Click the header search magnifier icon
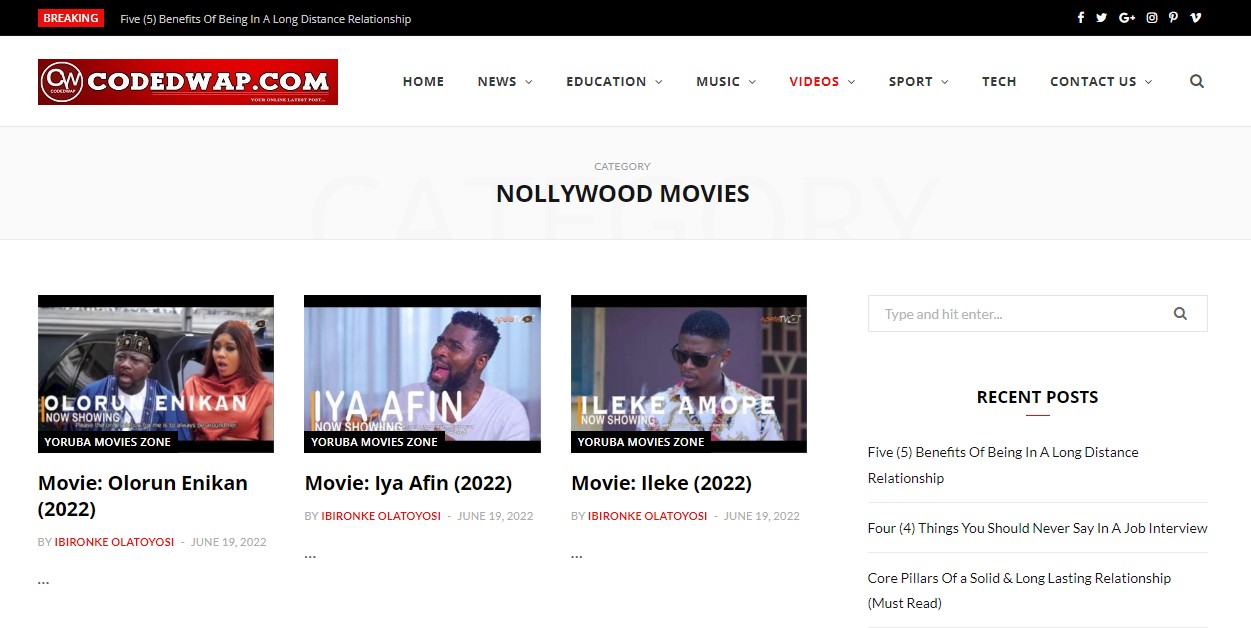The height and width of the screenshot is (628, 1251). (1197, 82)
